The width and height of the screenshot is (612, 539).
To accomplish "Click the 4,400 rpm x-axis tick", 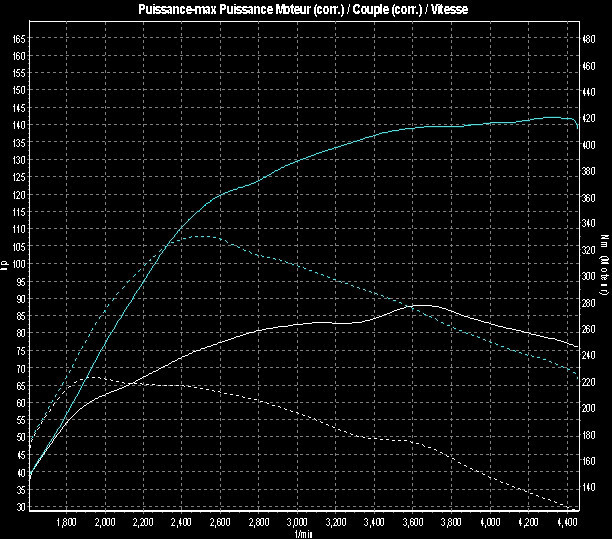I will click(567, 522).
